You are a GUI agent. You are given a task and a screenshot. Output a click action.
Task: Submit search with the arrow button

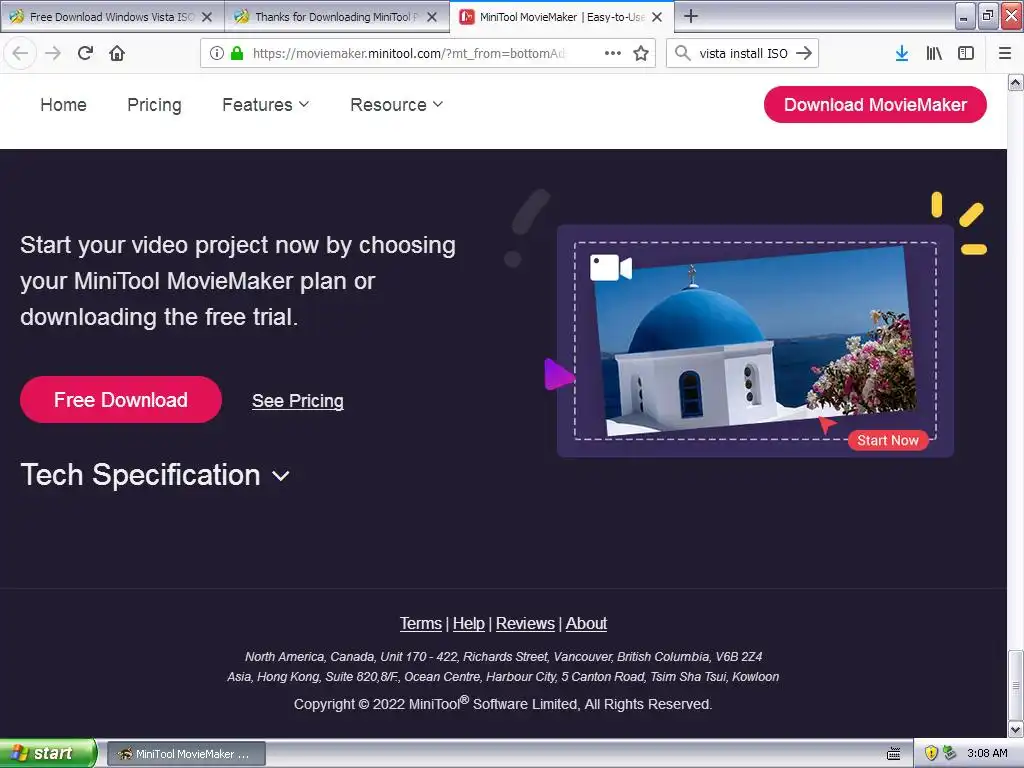coord(804,53)
